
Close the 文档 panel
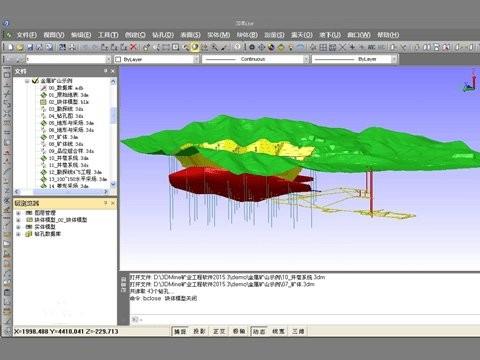(113, 71)
